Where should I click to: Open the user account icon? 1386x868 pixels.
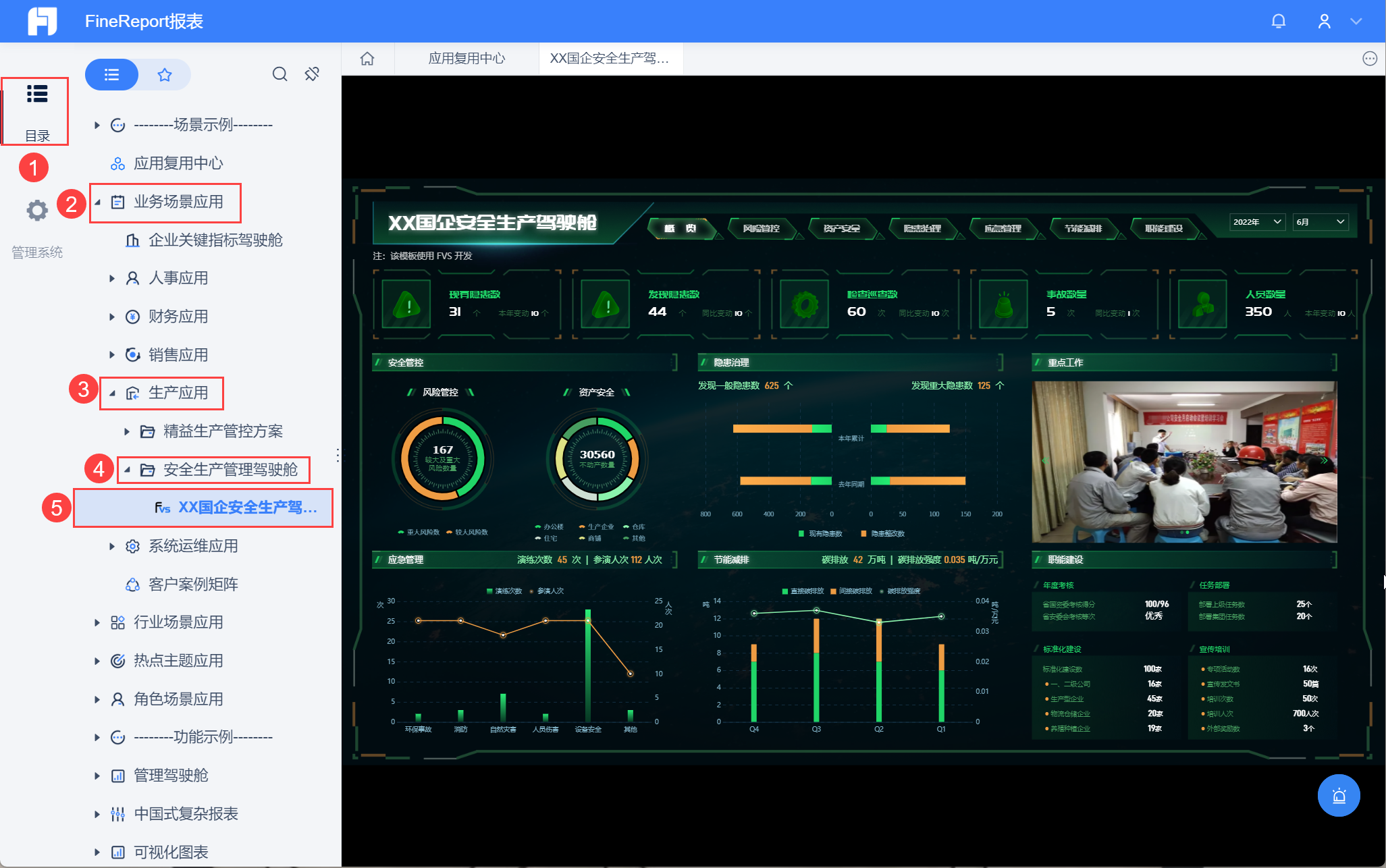coord(1324,22)
